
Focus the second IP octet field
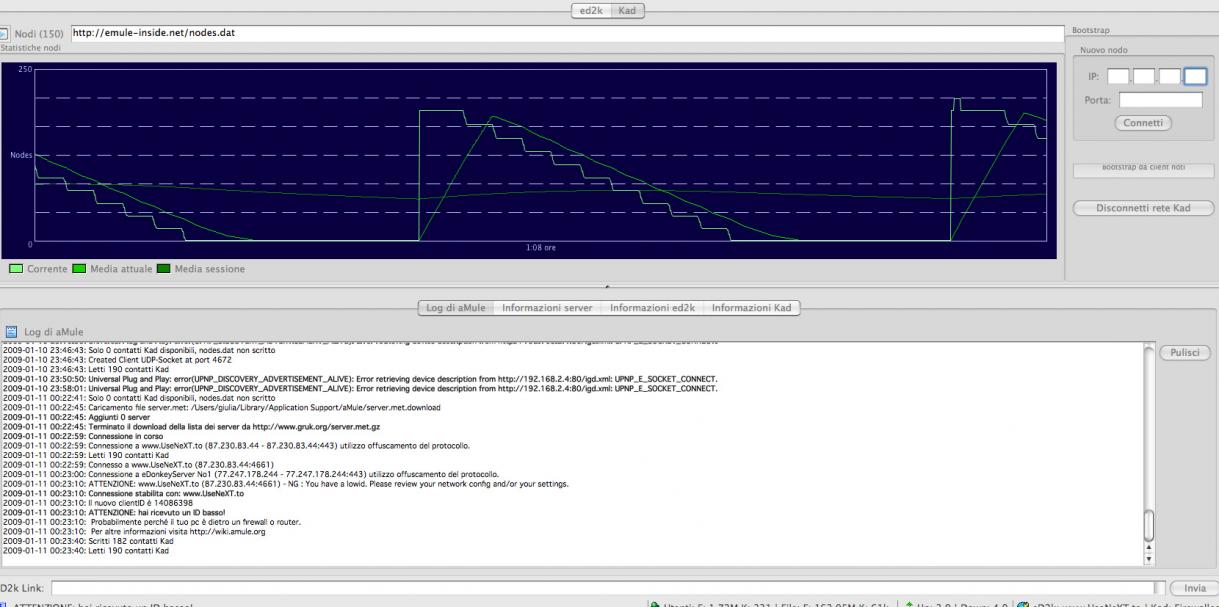tap(1144, 75)
